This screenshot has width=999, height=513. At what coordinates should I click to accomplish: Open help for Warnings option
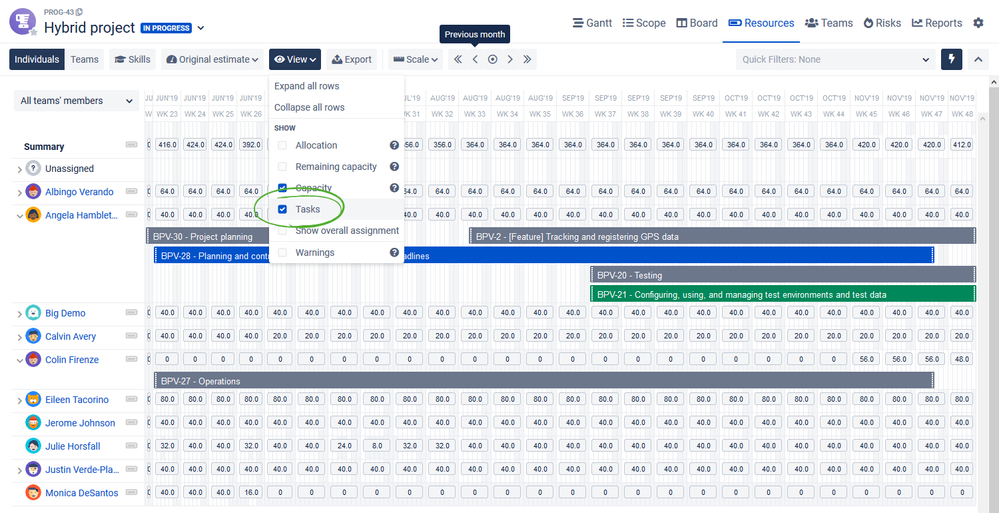394,252
